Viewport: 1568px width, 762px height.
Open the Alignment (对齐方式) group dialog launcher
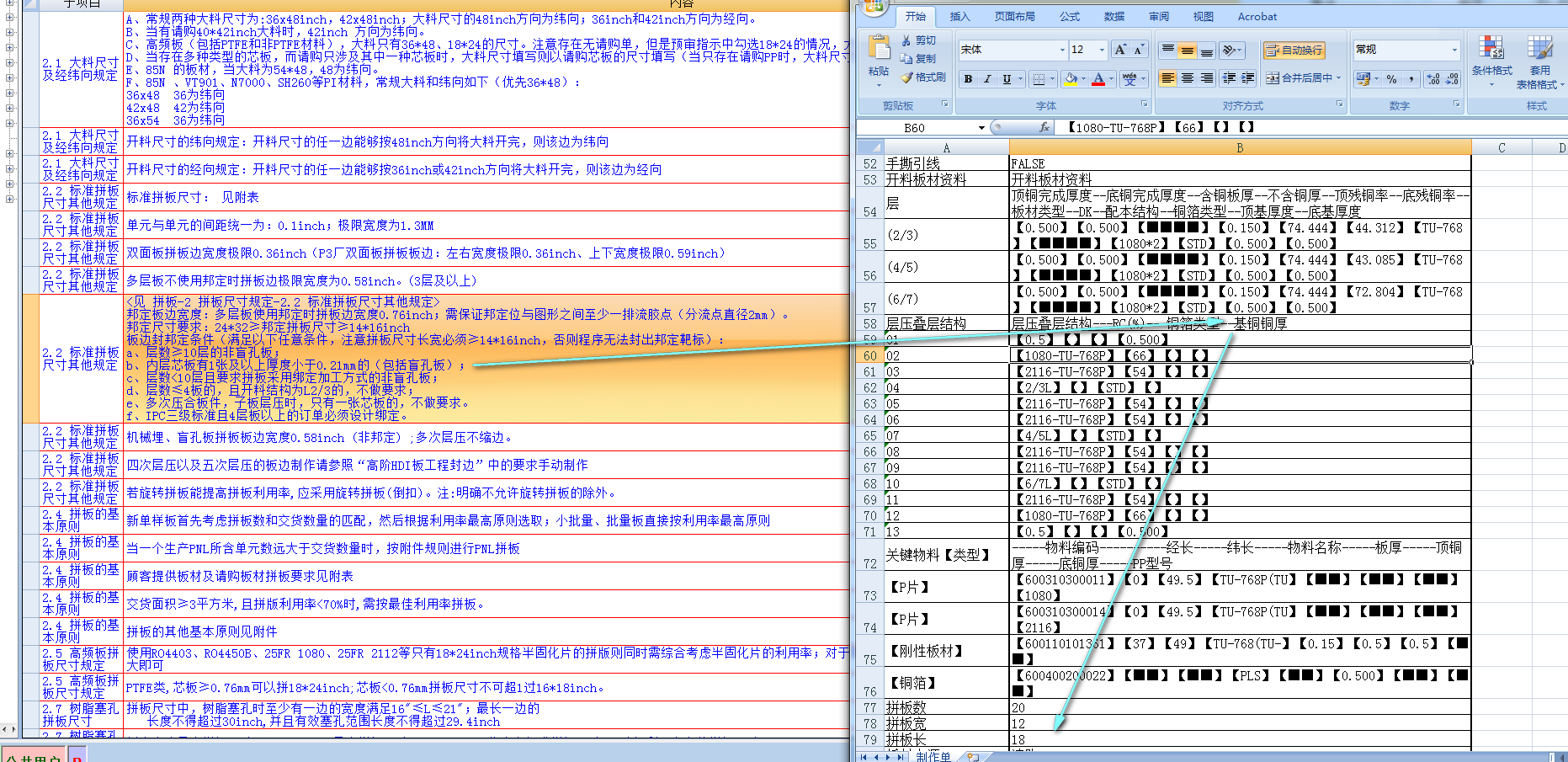(x=1340, y=104)
